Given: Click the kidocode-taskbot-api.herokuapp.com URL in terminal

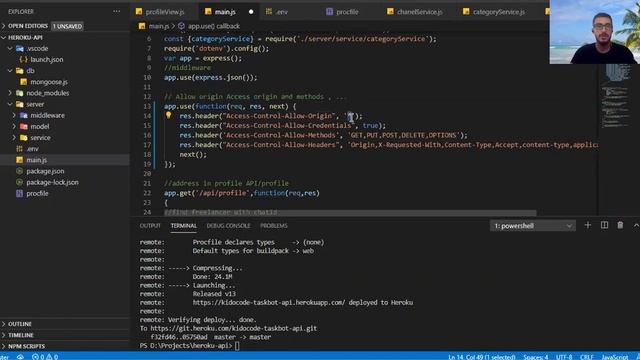Looking at the screenshot, I should (x=269, y=302).
